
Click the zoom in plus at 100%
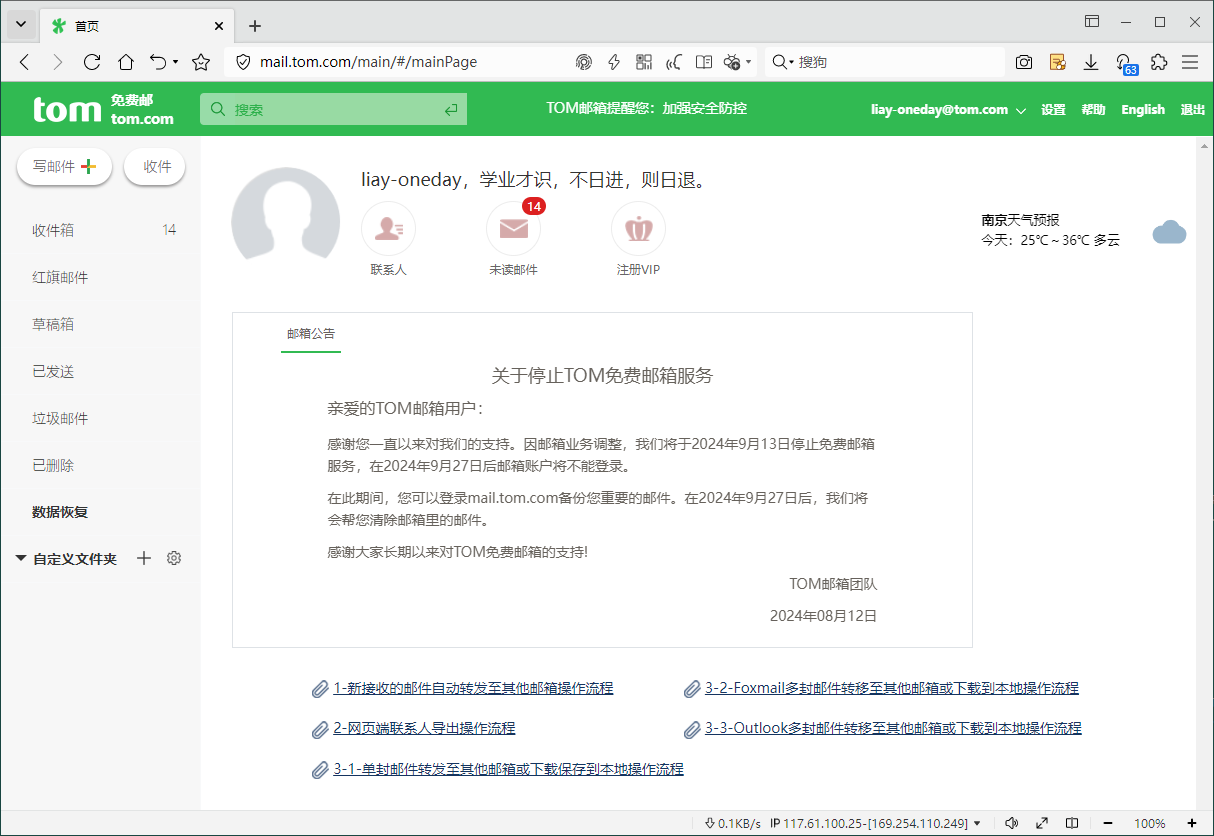[1191, 823]
